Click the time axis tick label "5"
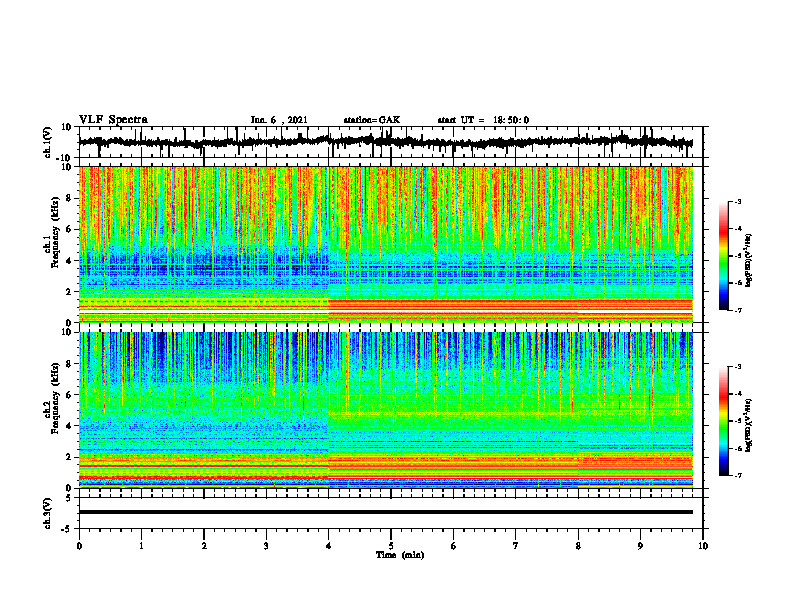 tap(391, 546)
